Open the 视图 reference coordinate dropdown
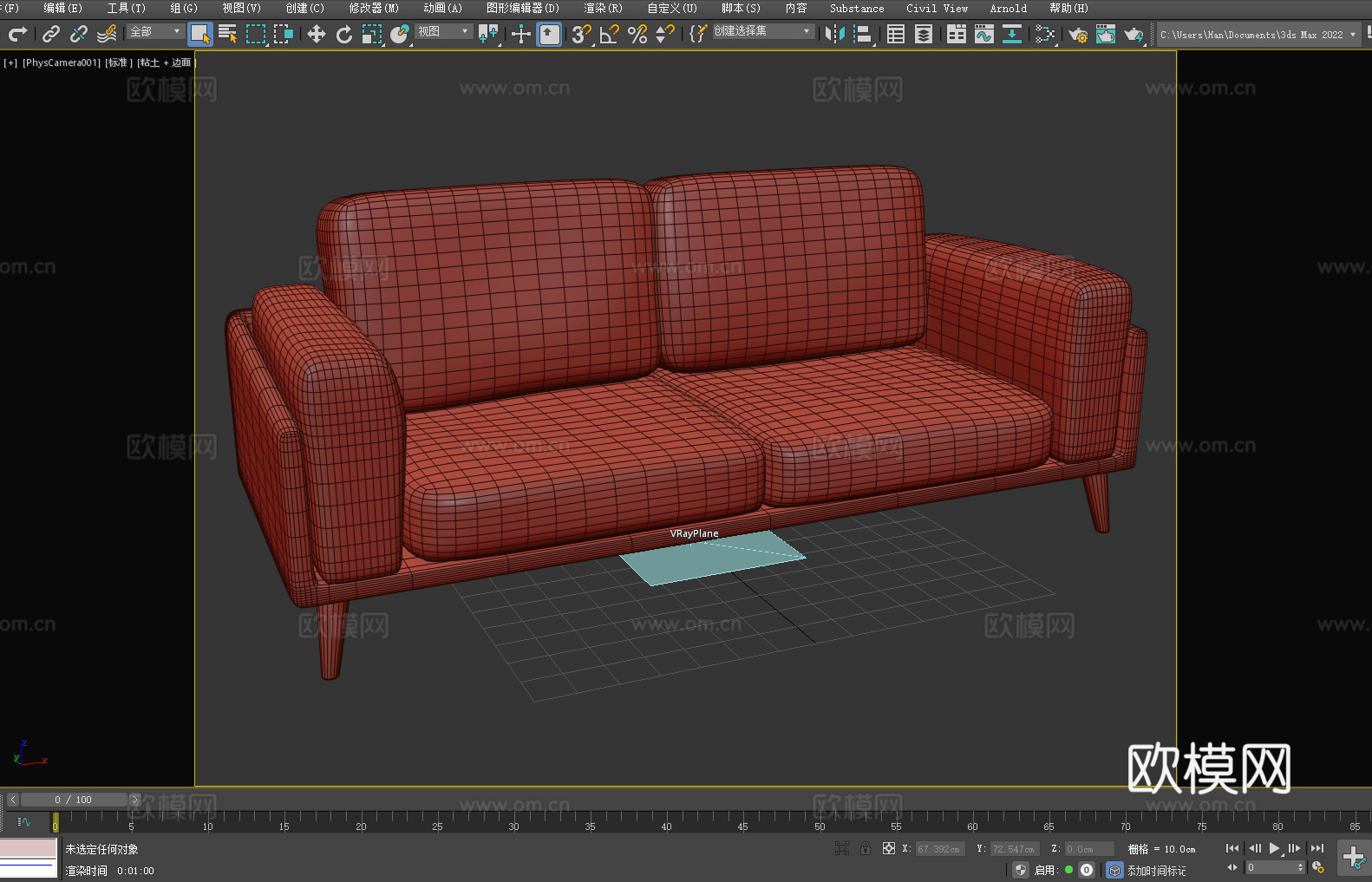Image resolution: width=1372 pixels, height=882 pixels. [x=442, y=32]
